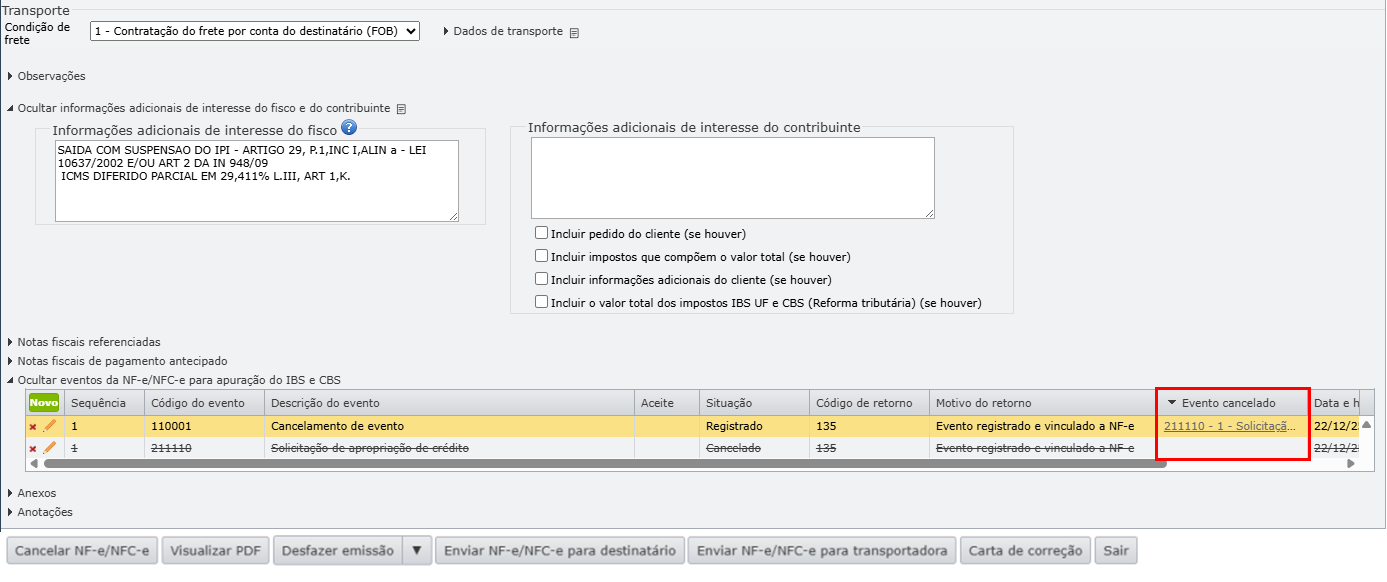Click the Código de retorno column header

pos(869,403)
